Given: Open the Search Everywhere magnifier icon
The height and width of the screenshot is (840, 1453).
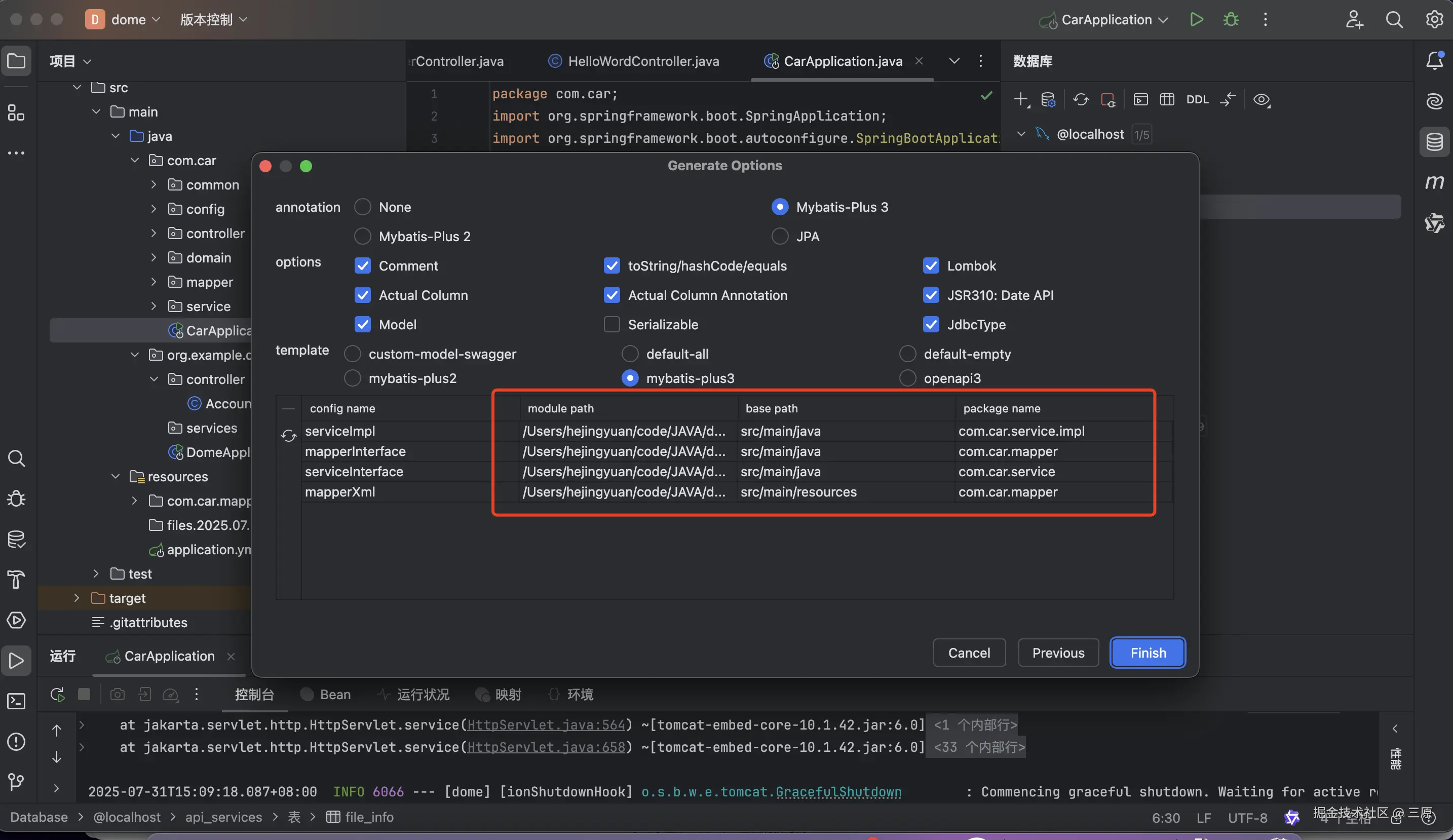Looking at the screenshot, I should [x=1394, y=20].
